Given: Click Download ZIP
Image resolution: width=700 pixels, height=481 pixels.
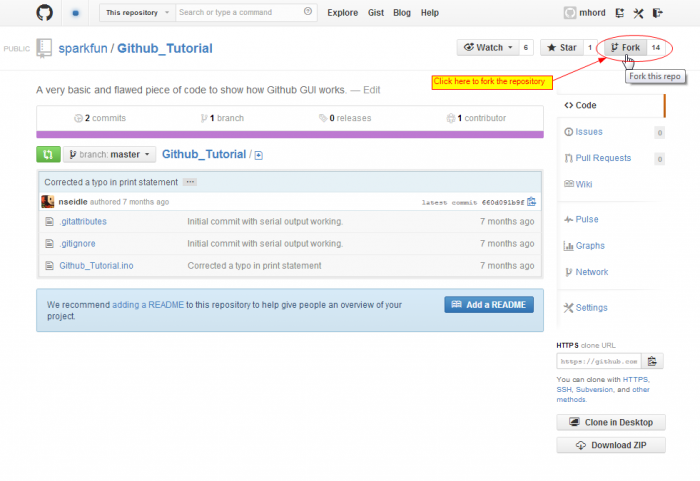Looking at the screenshot, I should [611, 445].
